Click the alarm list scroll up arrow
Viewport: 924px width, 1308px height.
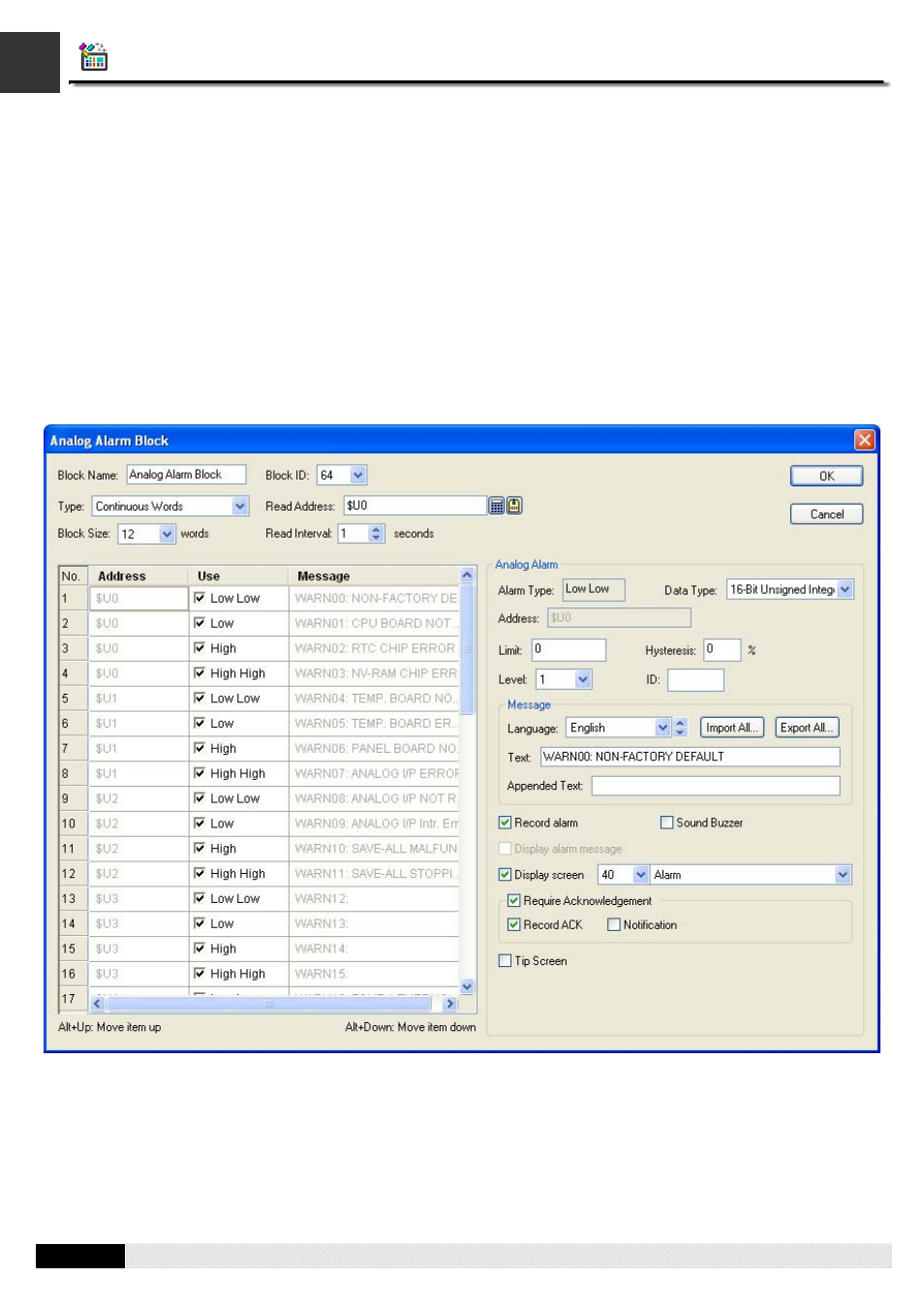point(467,576)
